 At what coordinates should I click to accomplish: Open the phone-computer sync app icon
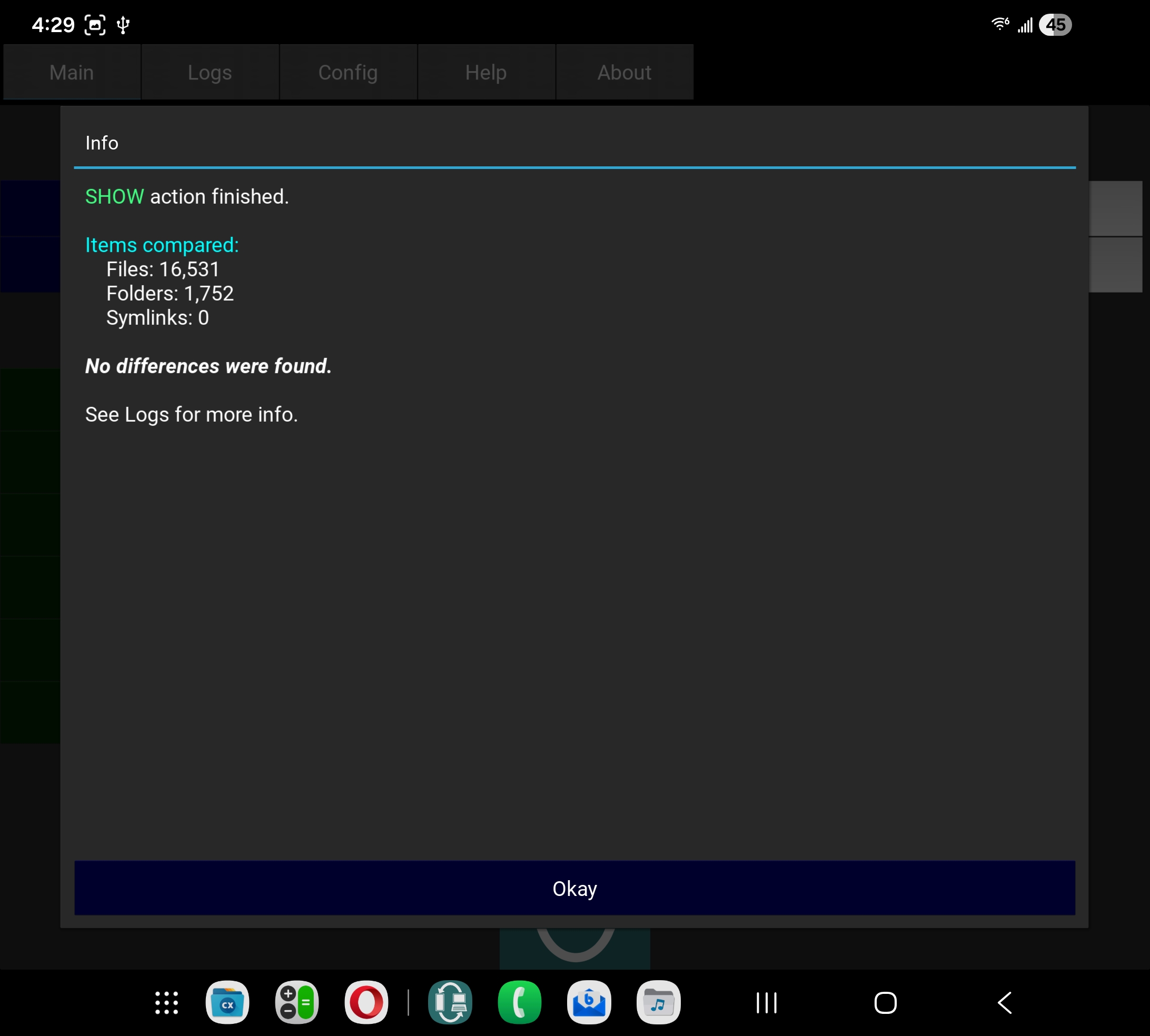point(450,1002)
